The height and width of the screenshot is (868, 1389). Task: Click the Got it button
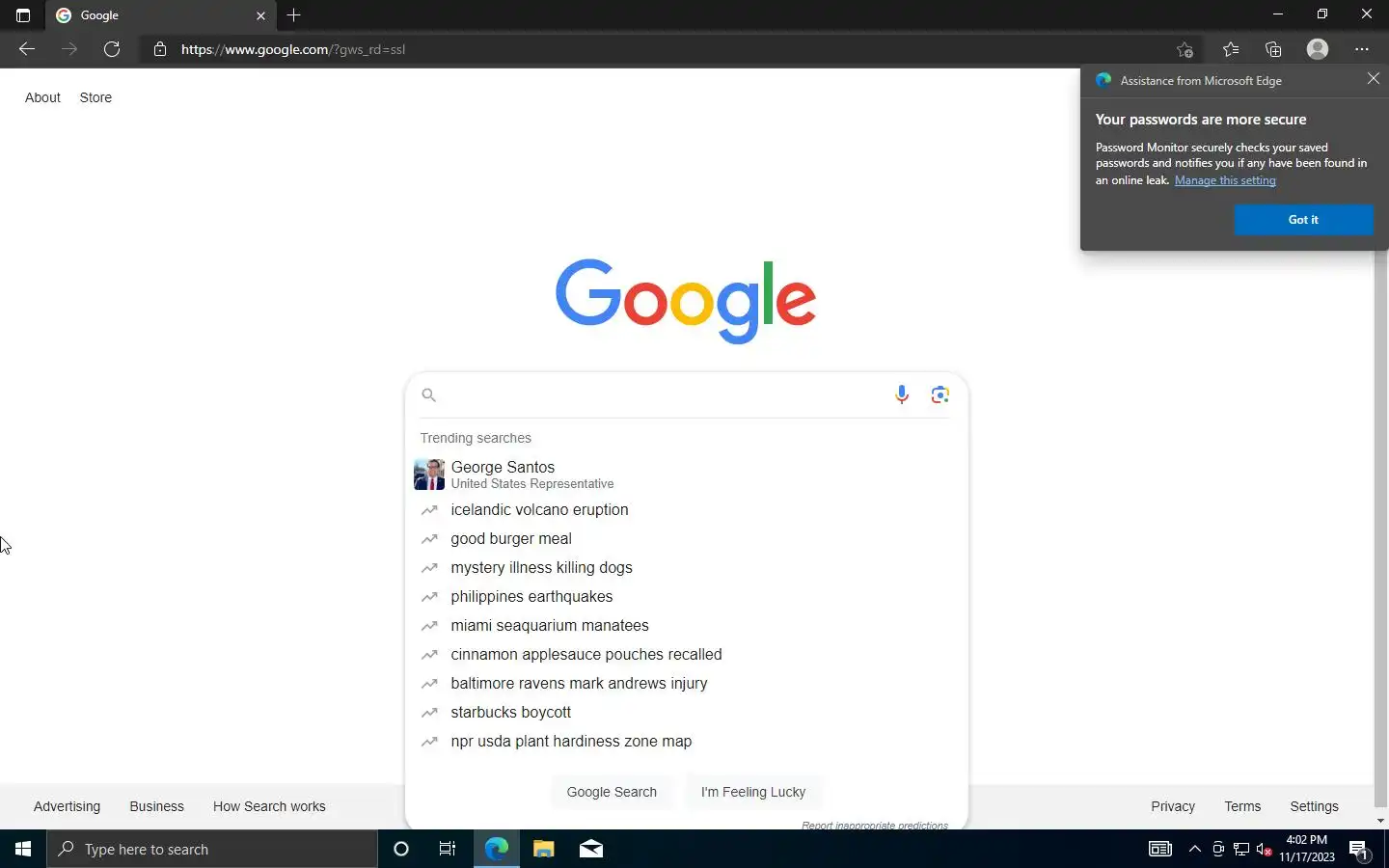tap(1303, 220)
